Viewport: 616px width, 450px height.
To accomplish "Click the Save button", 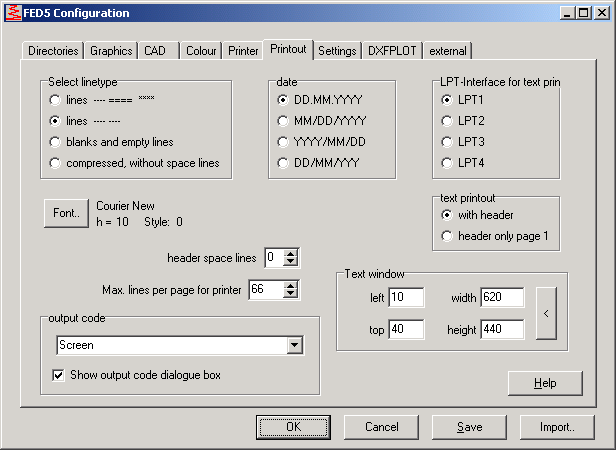I will click(469, 427).
